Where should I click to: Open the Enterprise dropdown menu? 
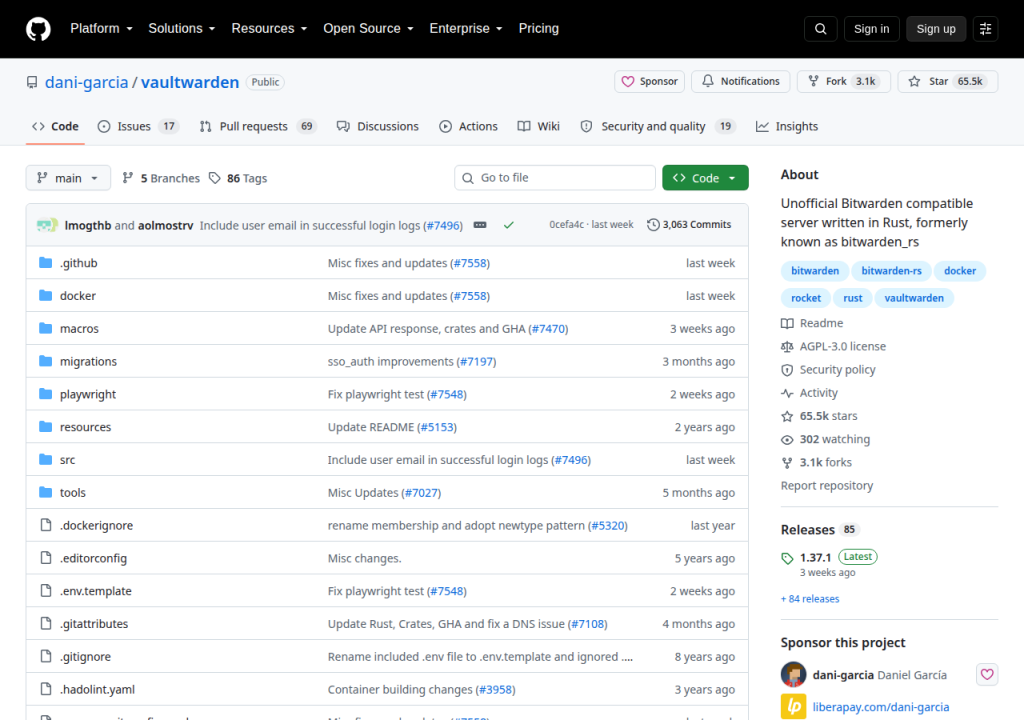[x=466, y=29]
